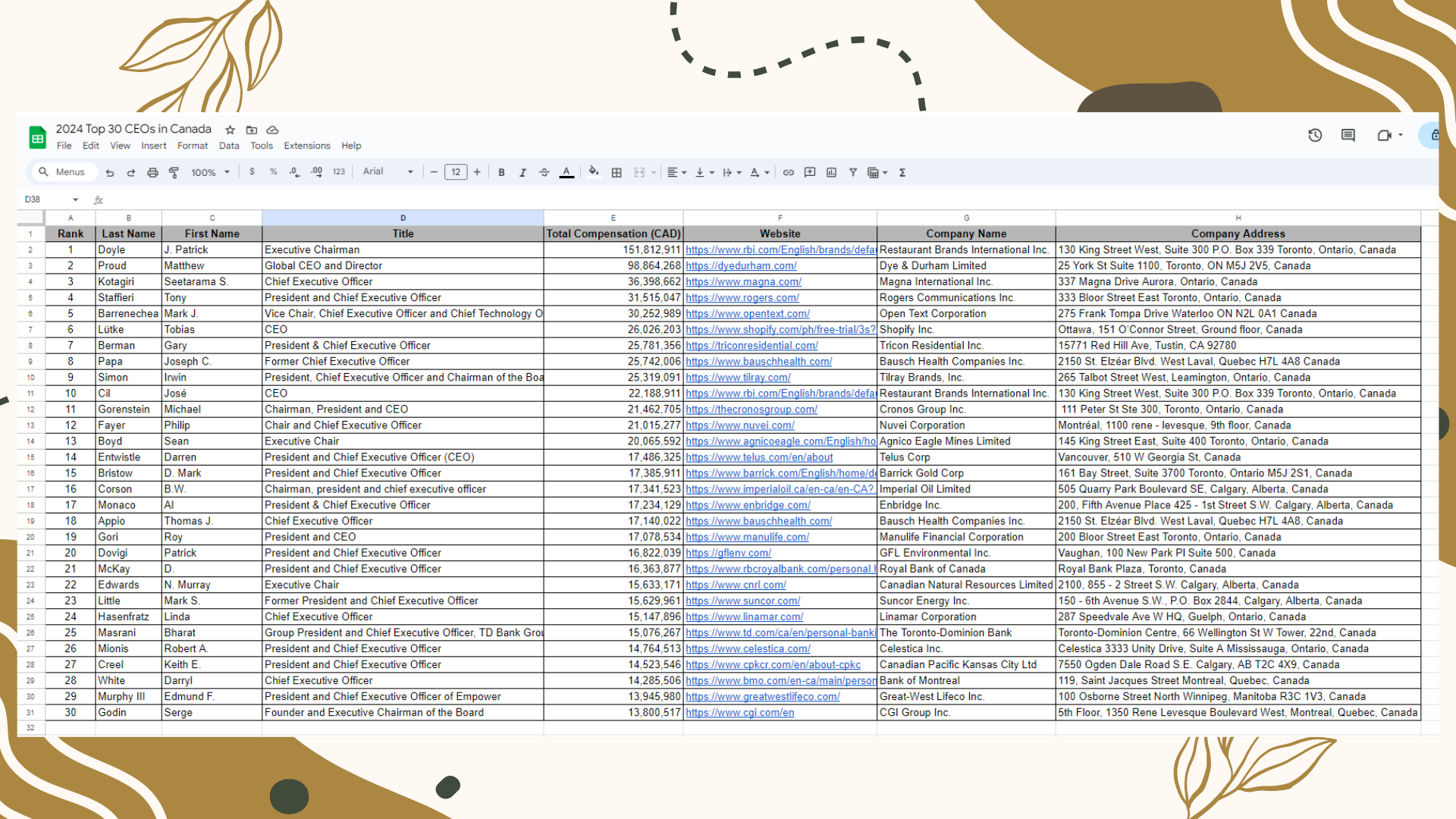
Task: Insert functions with sigma icon
Action: pos(902,173)
